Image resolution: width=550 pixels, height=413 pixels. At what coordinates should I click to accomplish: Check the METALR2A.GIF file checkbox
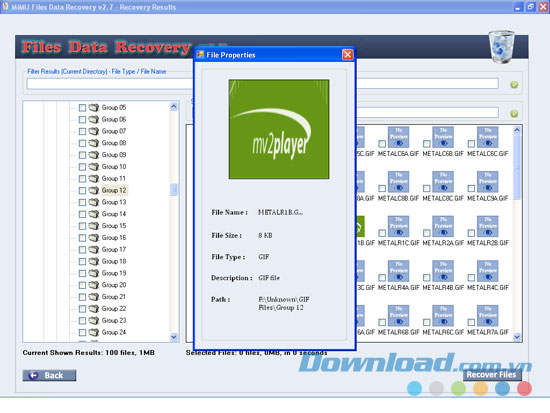(x=427, y=233)
